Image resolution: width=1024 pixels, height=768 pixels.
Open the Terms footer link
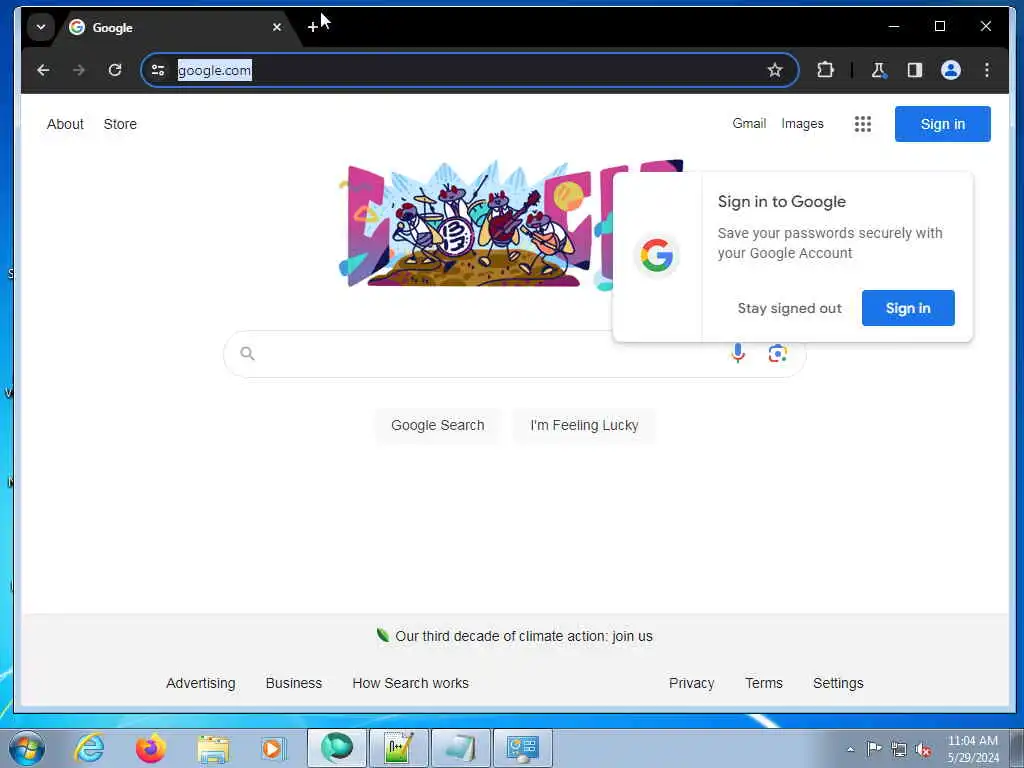click(x=763, y=683)
